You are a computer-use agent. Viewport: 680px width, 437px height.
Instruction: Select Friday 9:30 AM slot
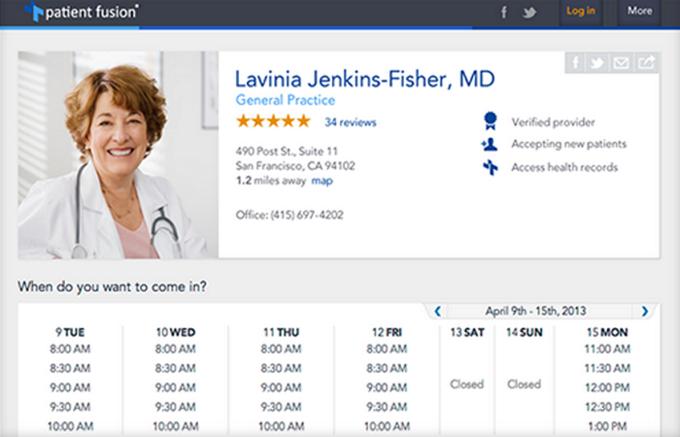pyautogui.click(x=386, y=407)
